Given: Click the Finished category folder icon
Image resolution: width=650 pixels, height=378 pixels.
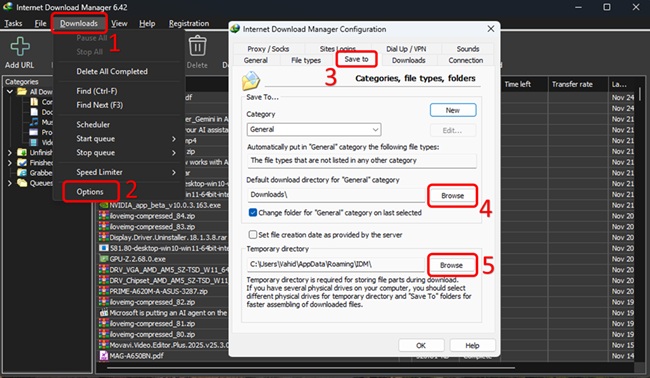Looking at the screenshot, I should click(x=22, y=162).
